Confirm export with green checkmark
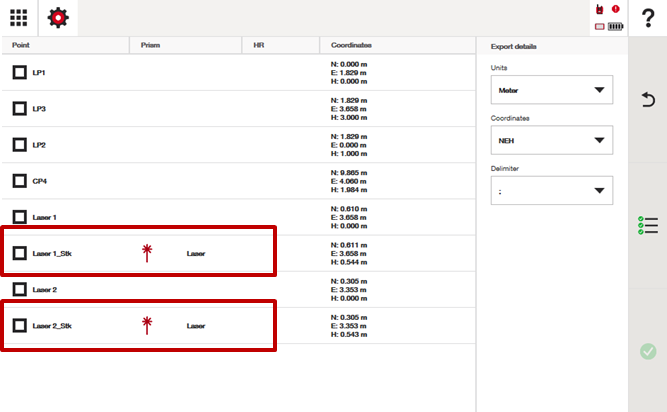Screen dimensions: 667x412 648,351
